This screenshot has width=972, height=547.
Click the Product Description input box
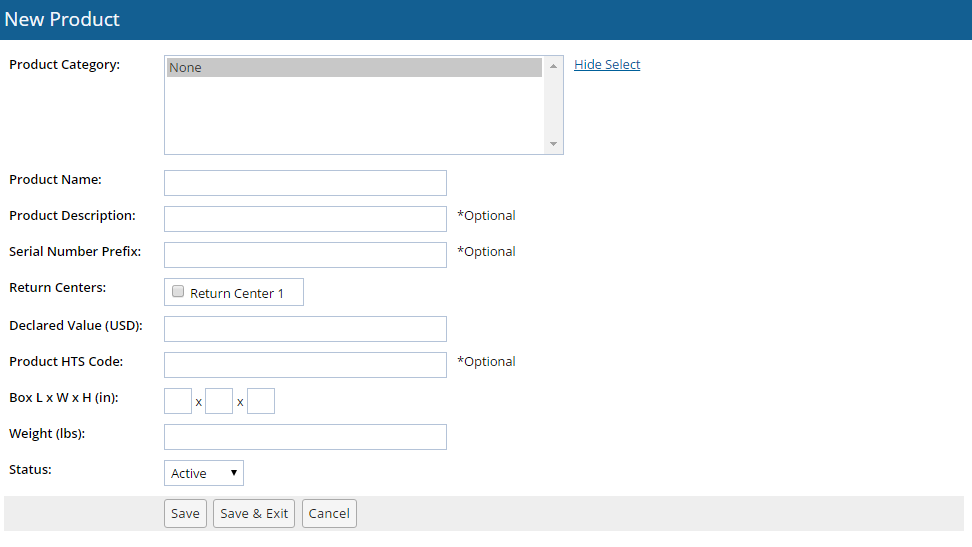(305, 219)
